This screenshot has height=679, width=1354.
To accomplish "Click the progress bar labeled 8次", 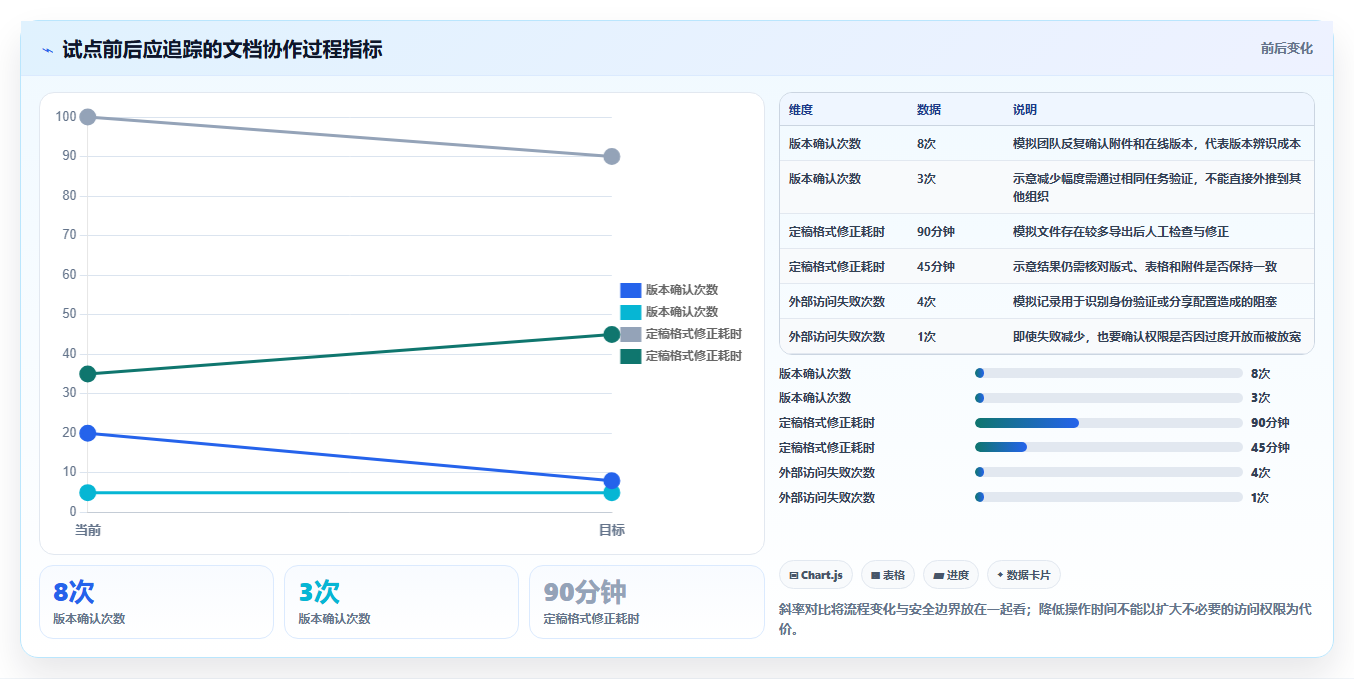I will click(1109, 373).
